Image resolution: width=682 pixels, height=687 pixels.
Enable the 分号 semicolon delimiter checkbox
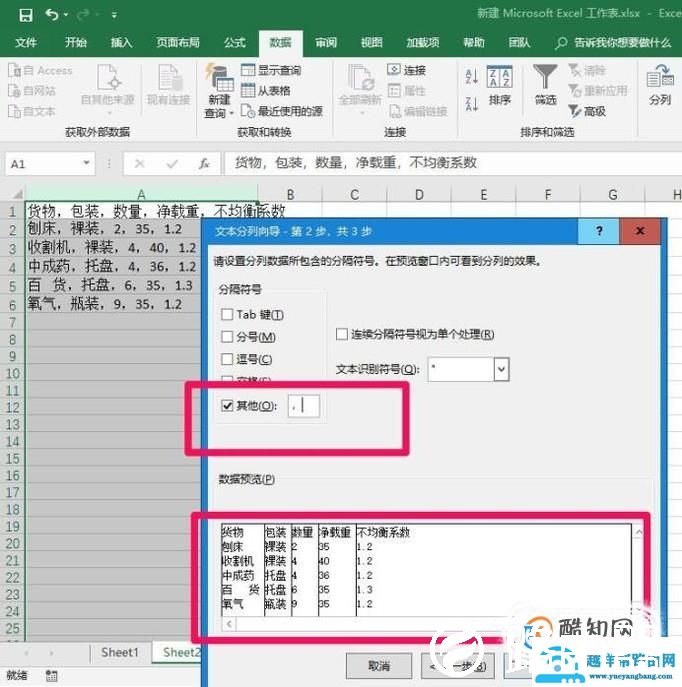pyautogui.click(x=227, y=336)
